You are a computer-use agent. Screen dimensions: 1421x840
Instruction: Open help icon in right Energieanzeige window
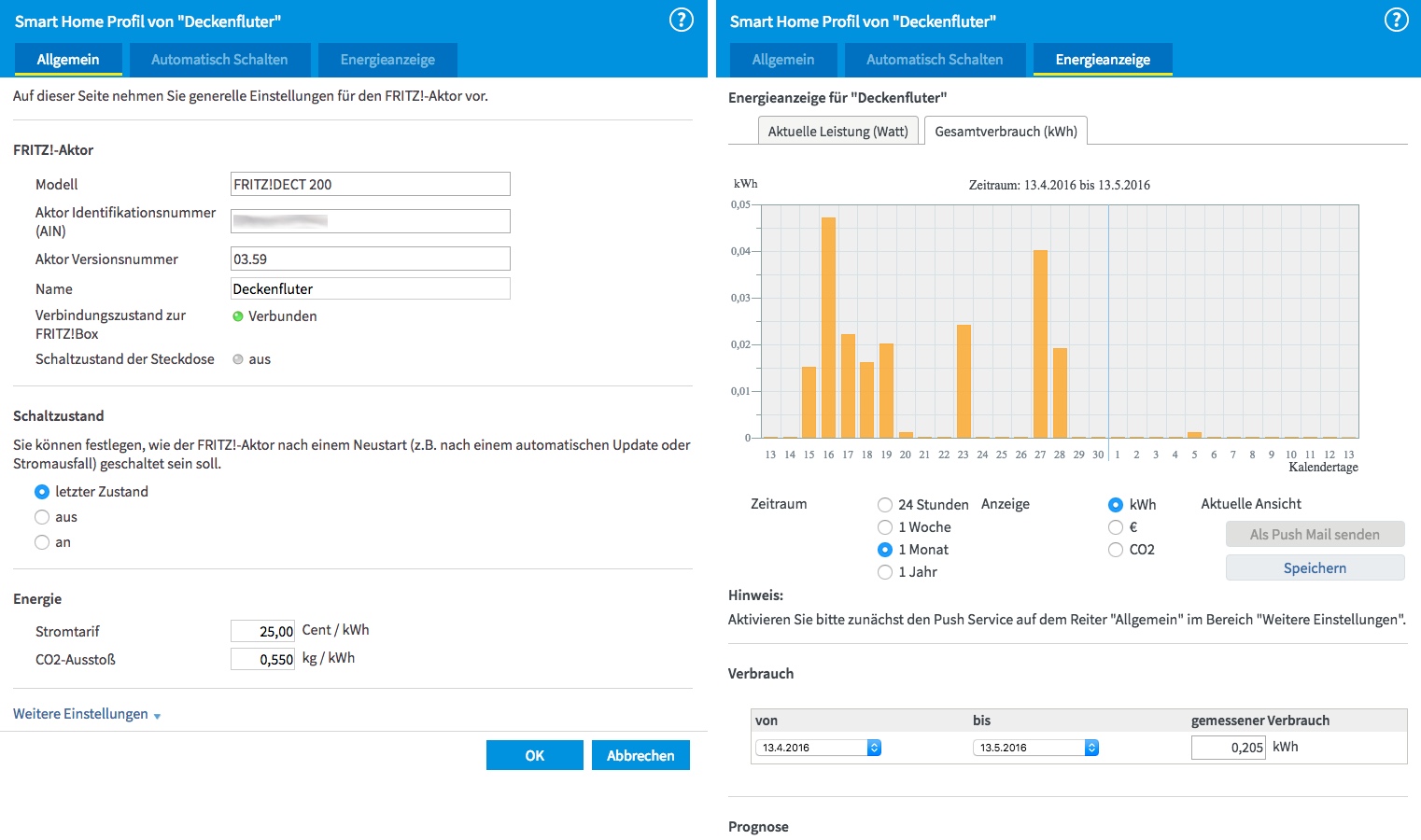(x=1396, y=20)
